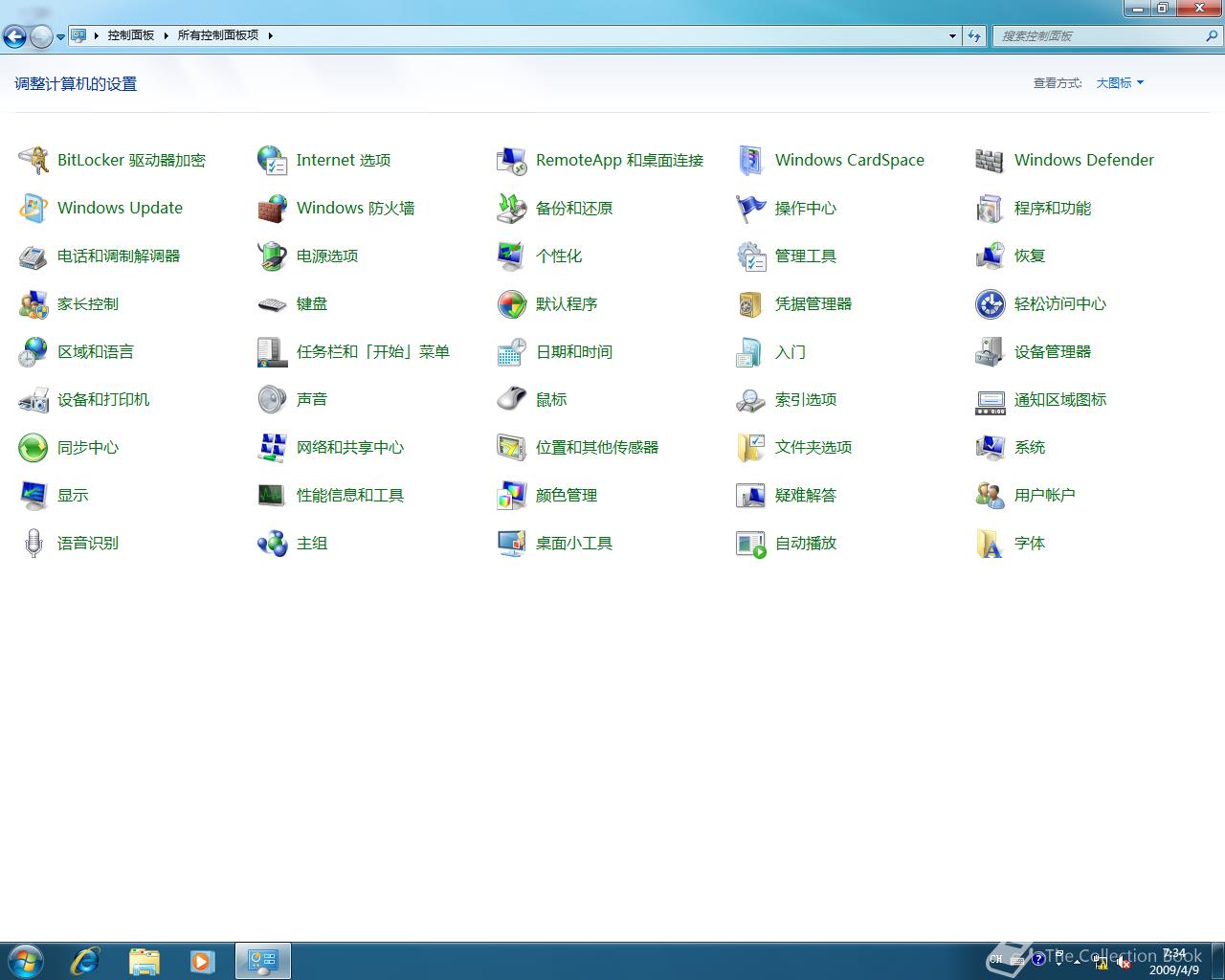The image size is (1225, 980).
Task: Open 设备管理器 icon
Action: [991, 351]
